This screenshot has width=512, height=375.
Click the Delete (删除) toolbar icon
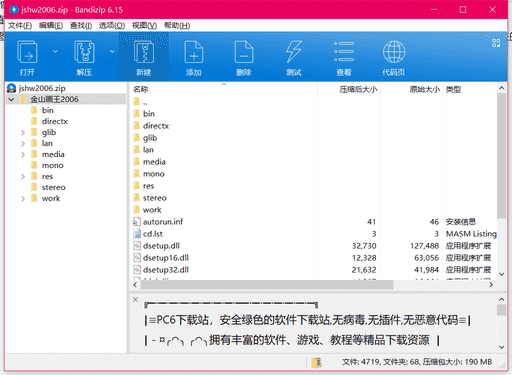[244, 52]
